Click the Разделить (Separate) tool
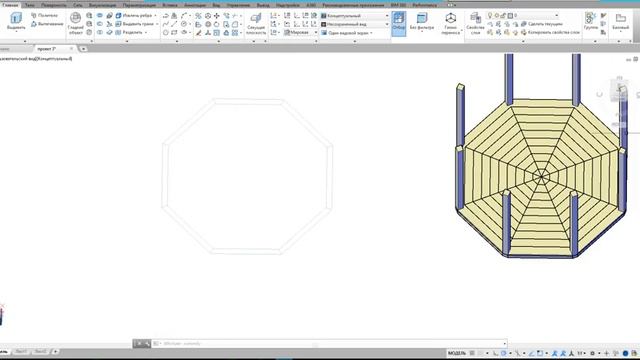 129,32
